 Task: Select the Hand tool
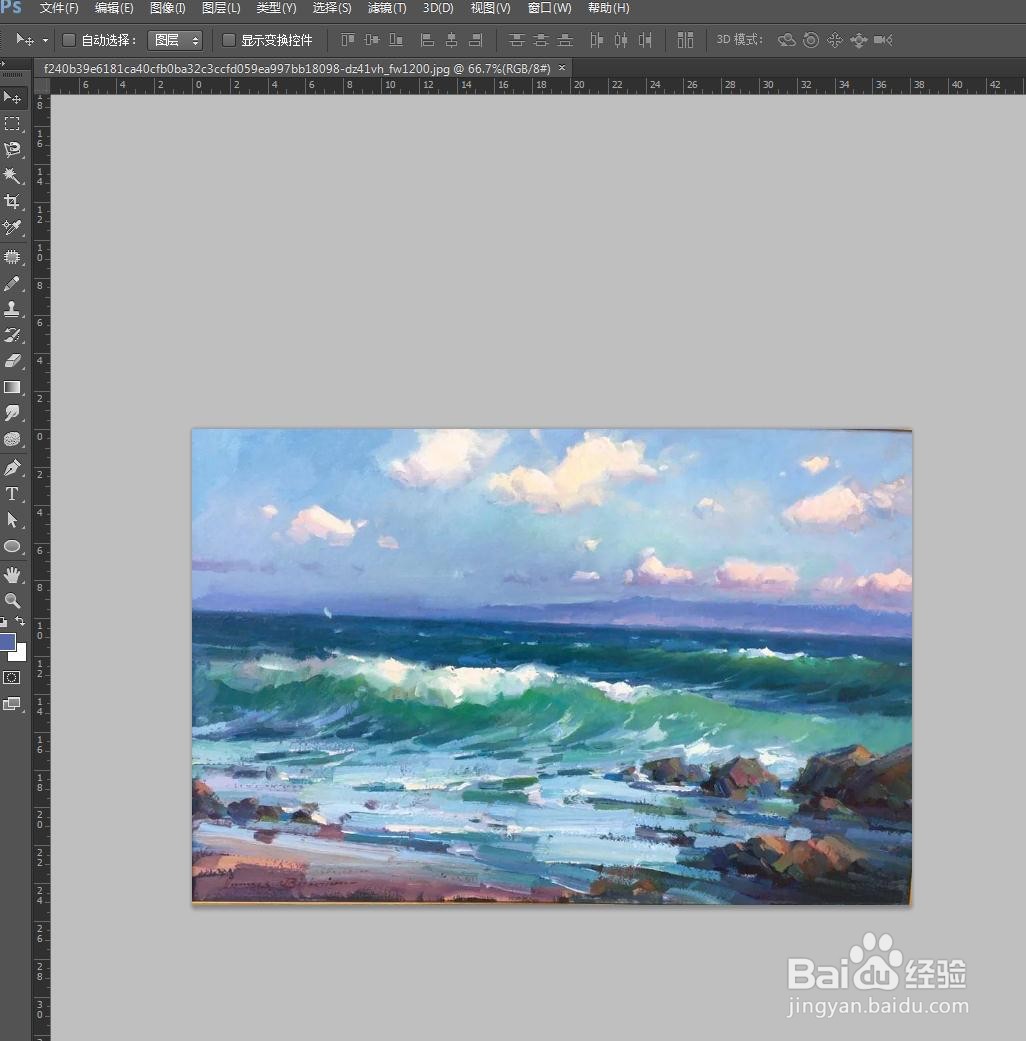(x=12, y=575)
